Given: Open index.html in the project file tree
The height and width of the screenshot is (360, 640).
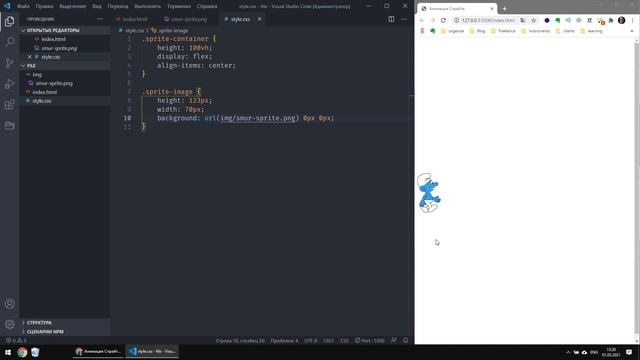Looking at the screenshot, I should [44, 92].
